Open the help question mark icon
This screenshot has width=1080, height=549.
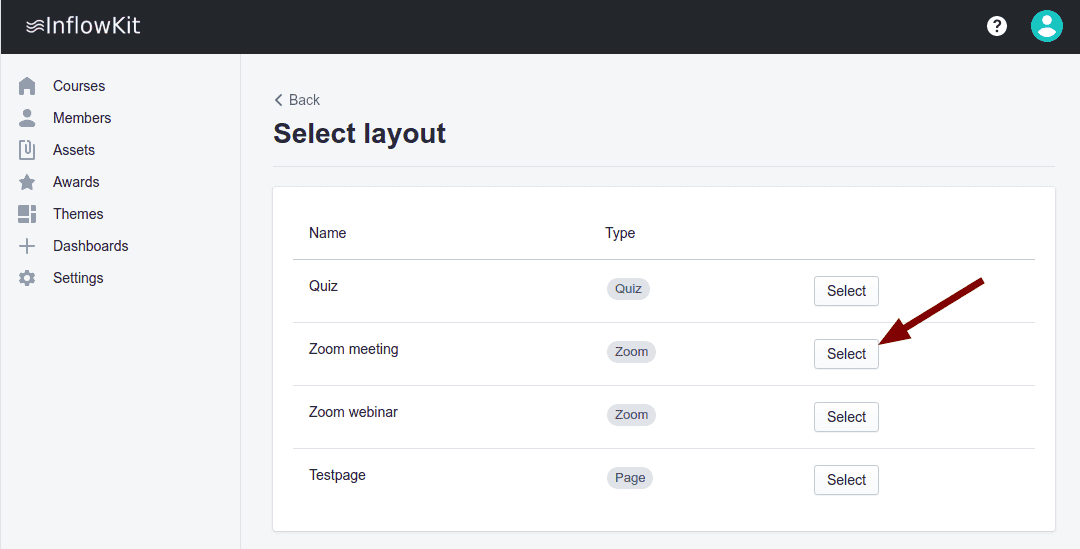[x=997, y=26]
